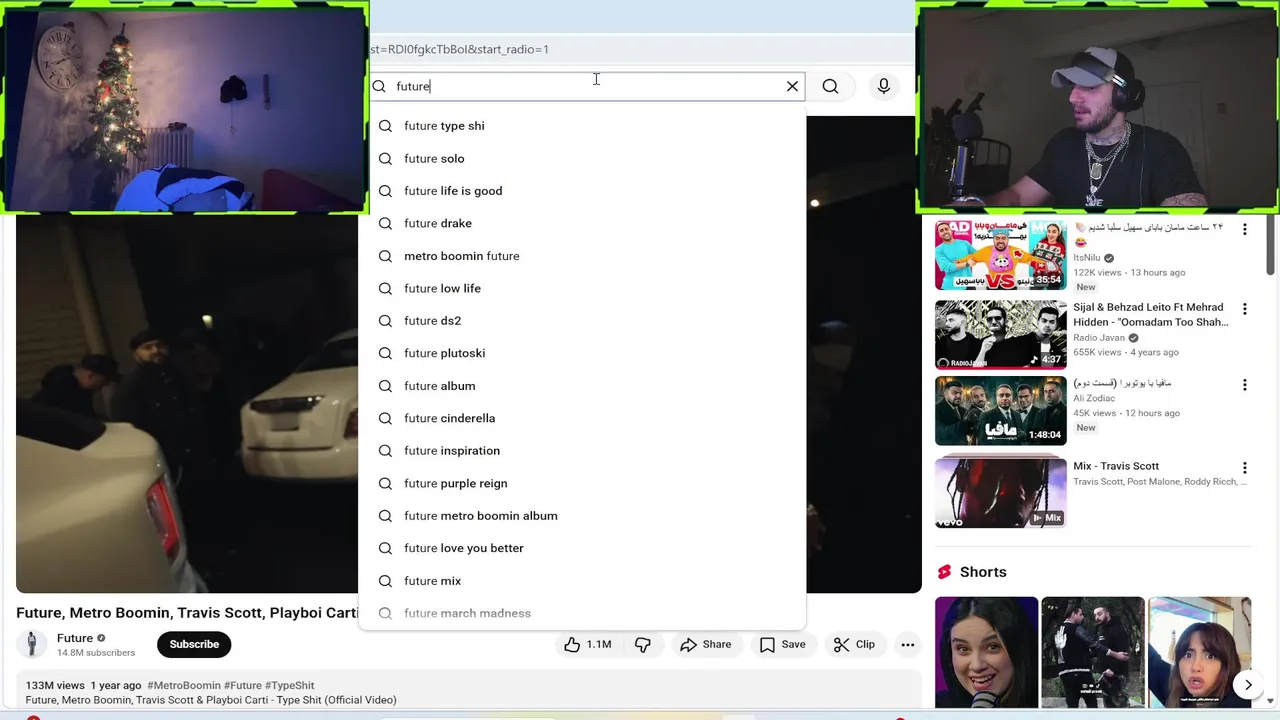This screenshot has height=720, width=1280.
Task: Start voice search with microphone icon
Action: click(883, 86)
